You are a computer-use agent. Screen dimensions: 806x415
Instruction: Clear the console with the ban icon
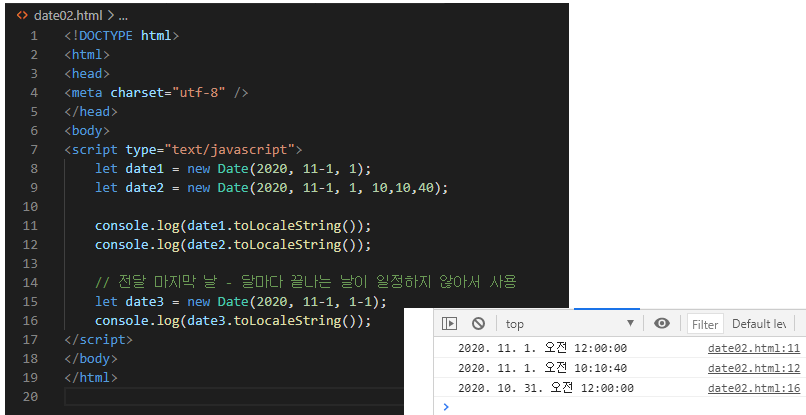[x=478, y=323]
